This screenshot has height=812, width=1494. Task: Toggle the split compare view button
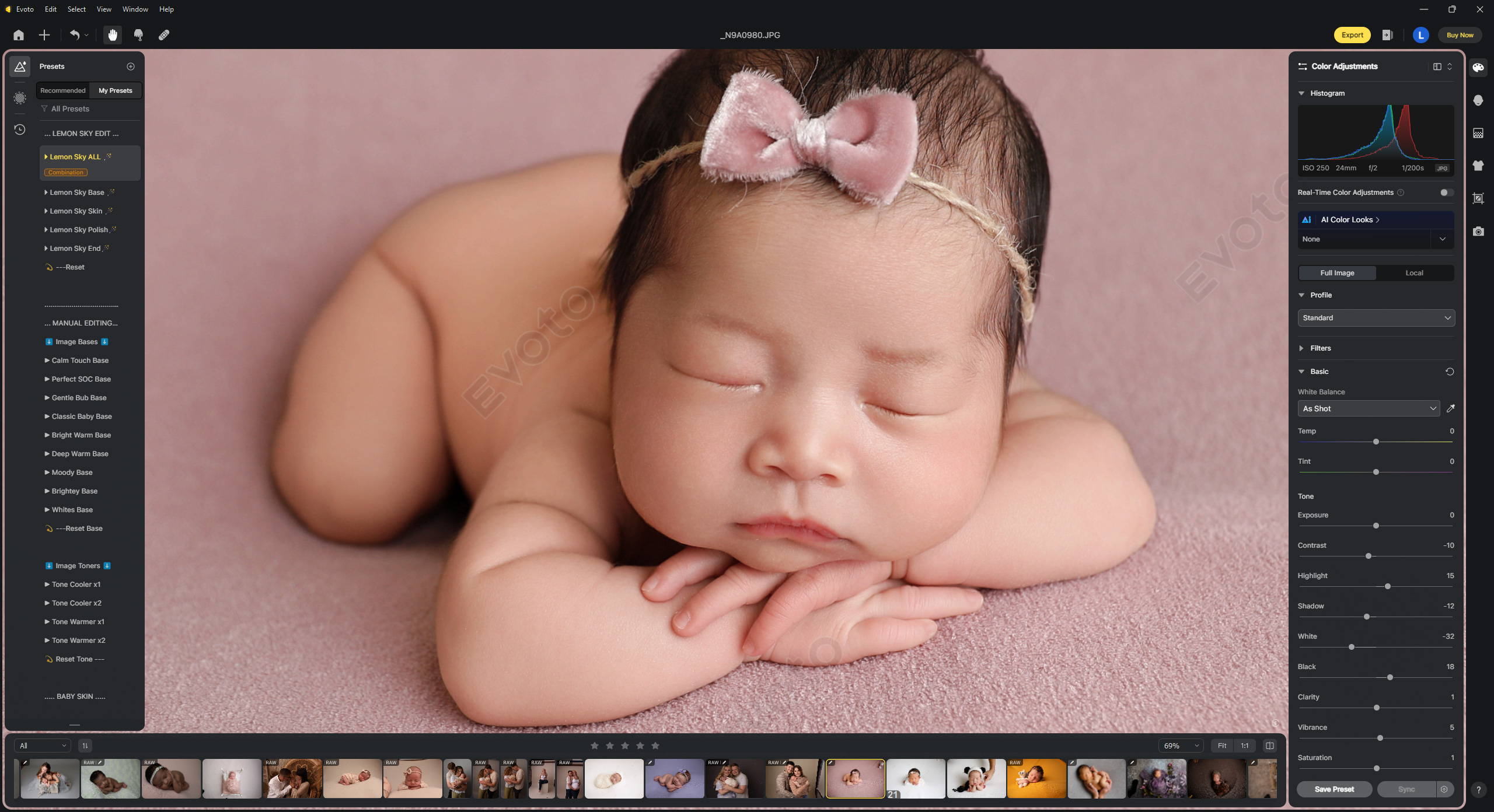(x=1269, y=745)
